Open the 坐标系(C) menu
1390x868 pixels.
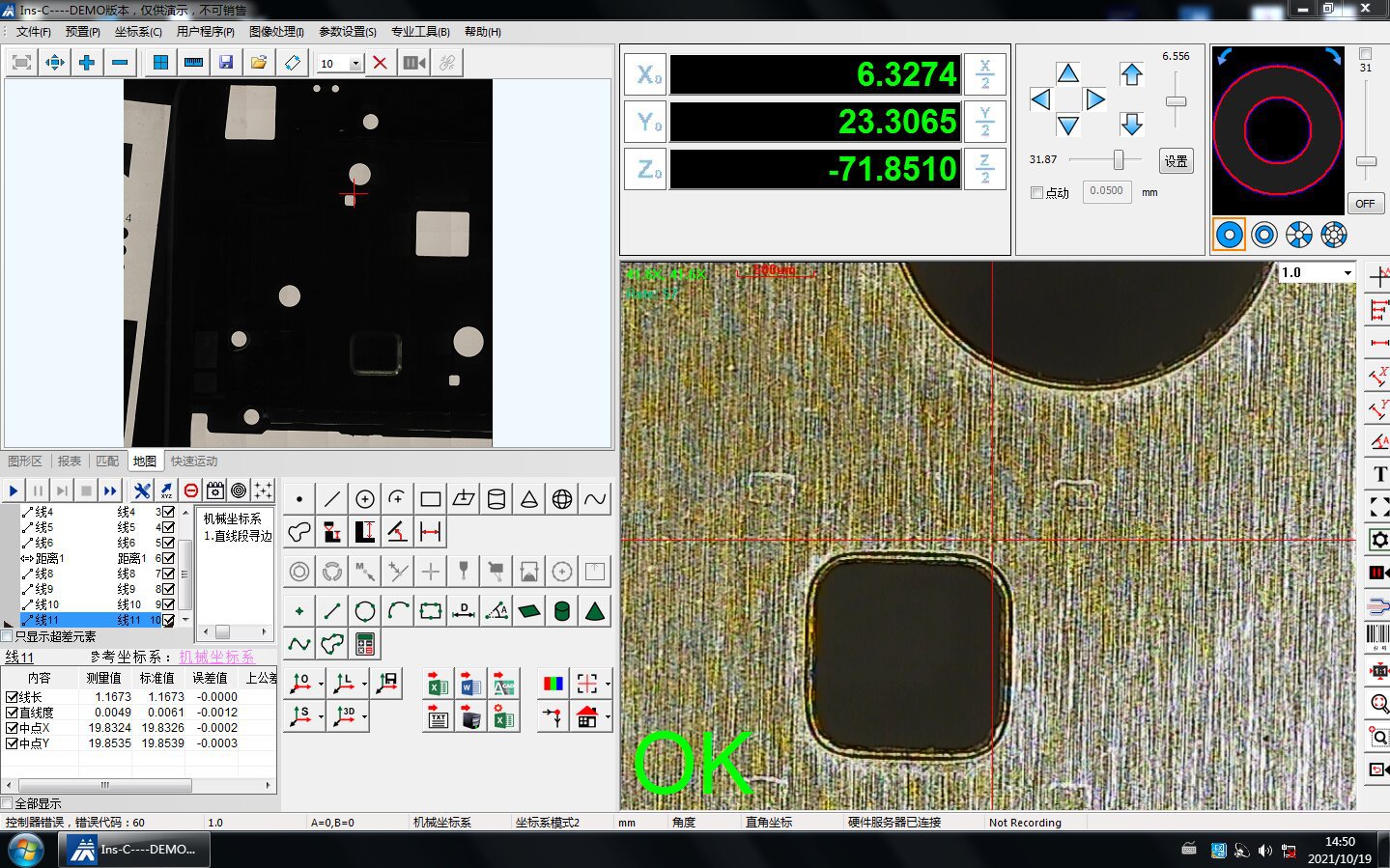click(x=138, y=32)
